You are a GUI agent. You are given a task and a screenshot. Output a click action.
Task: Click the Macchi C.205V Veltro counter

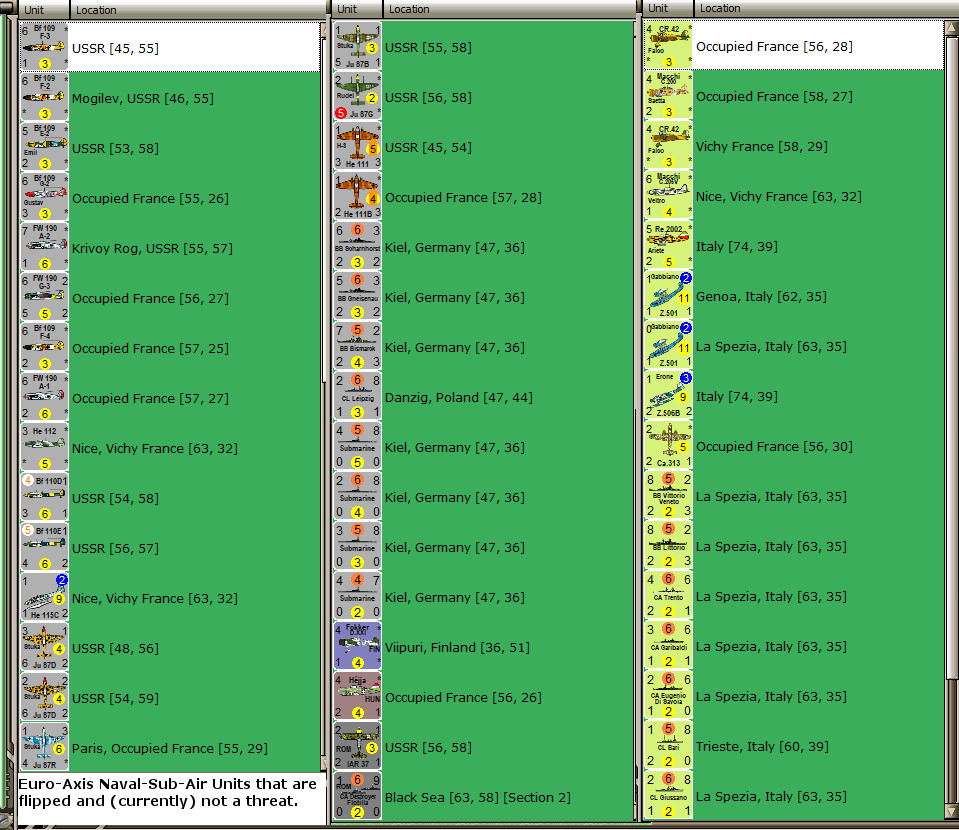668,195
